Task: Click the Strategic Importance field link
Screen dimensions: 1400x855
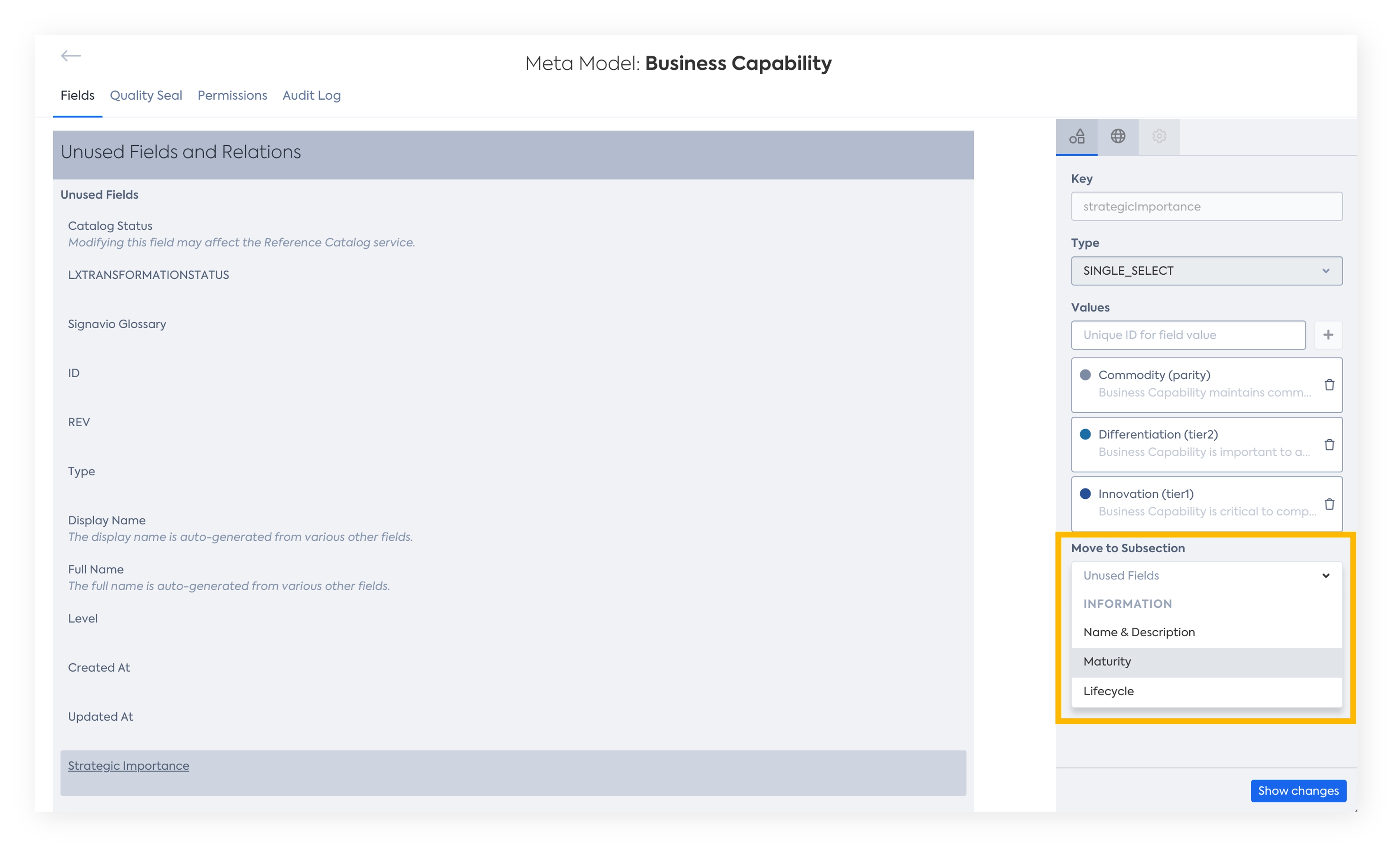Action: click(128, 766)
